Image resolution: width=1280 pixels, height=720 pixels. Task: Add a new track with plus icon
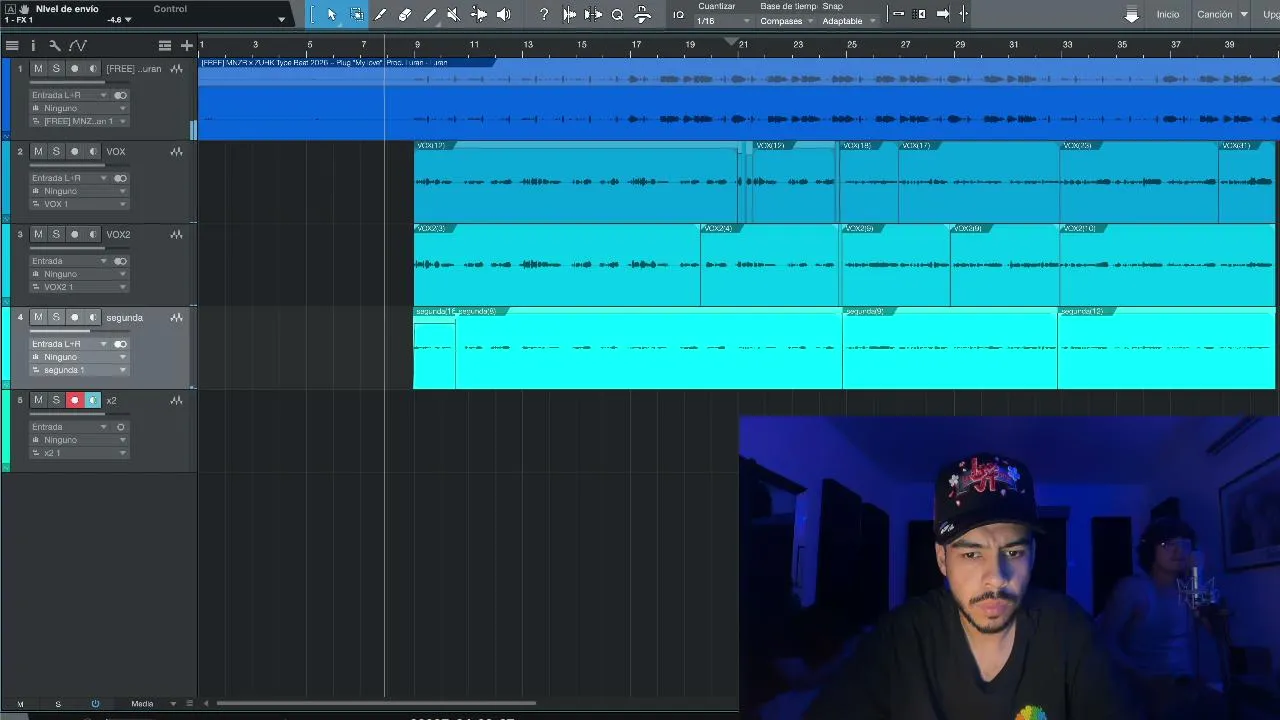pyautogui.click(x=187, y=45)
